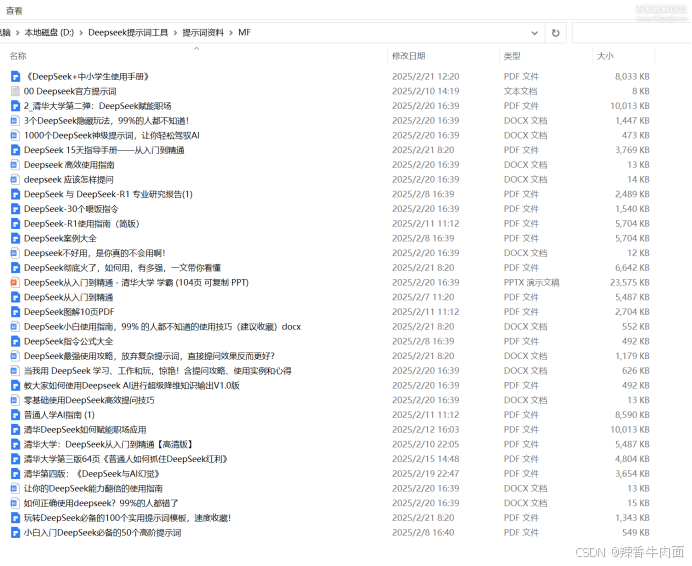The height and width of the screenshot is (566, 692).
Task: Click PDF icon of DeepSeek图解10页PDF
Action: [x=15, y=312]
